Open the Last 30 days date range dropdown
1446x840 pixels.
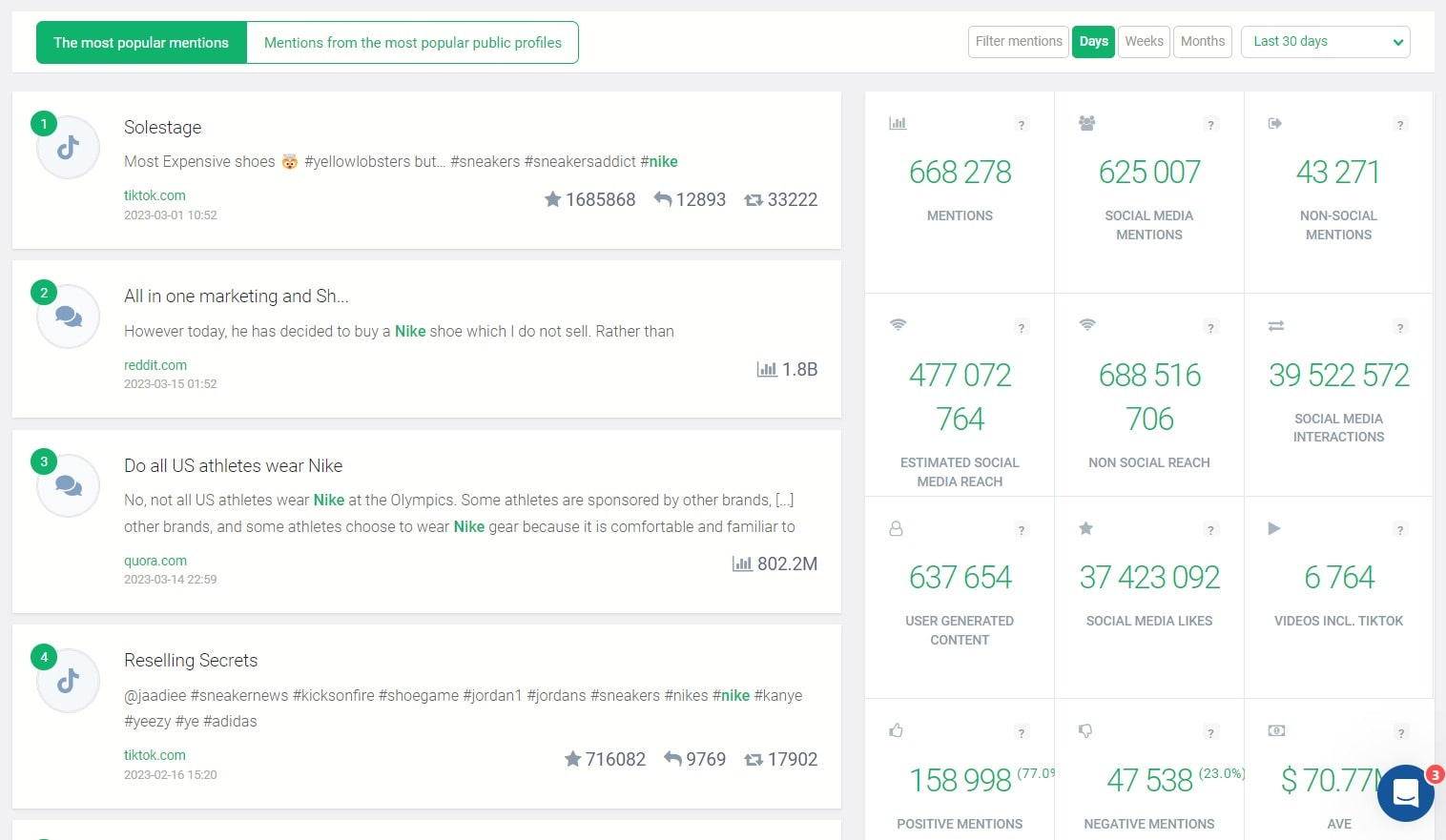point(1325,42)
